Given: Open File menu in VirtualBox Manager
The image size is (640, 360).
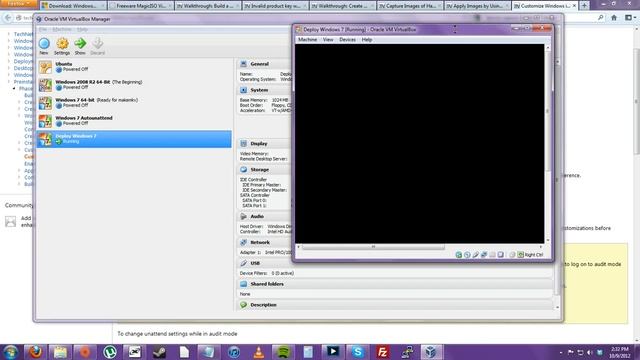Looking at the screenshot, I should coord(43,29).
